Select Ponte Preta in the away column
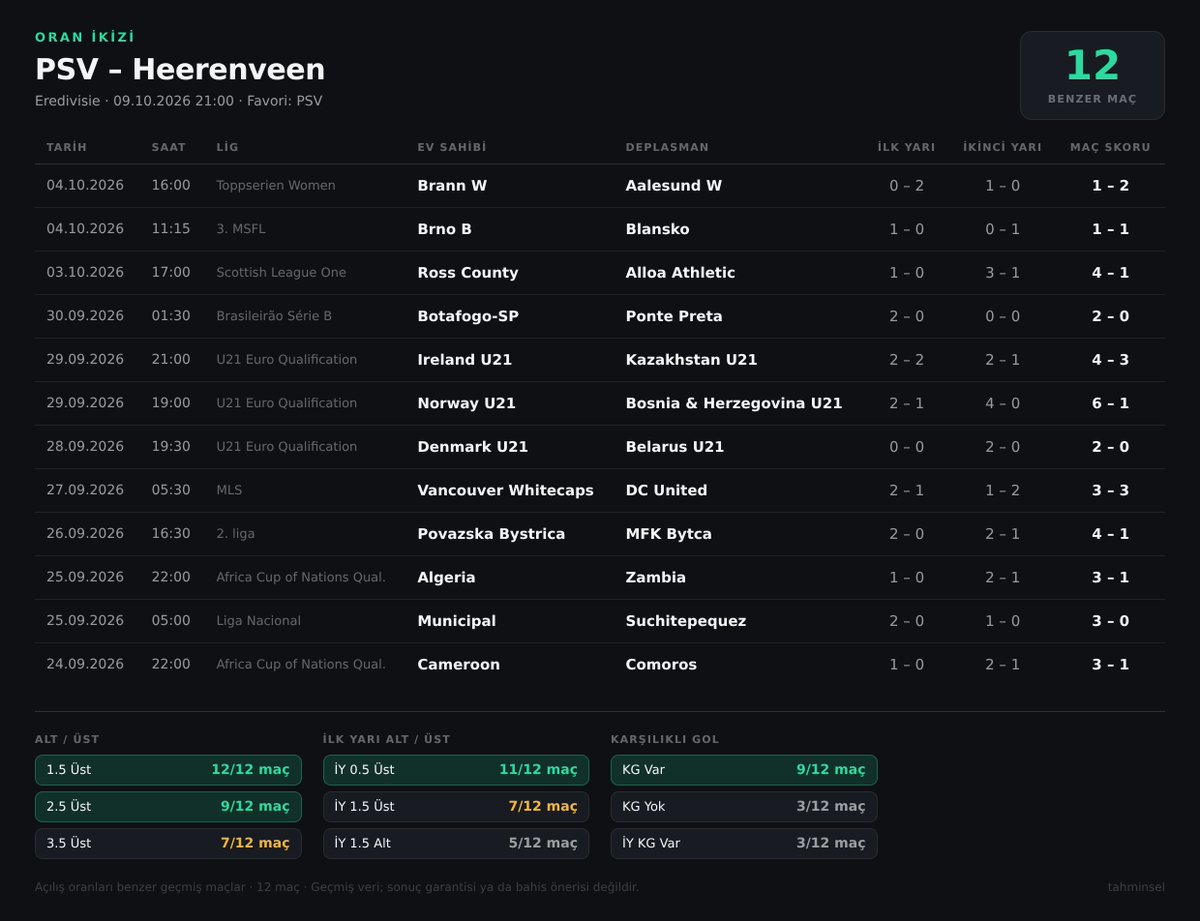Screen dimensions: 1200x921 pyautogui.click(x=674, y=316)
